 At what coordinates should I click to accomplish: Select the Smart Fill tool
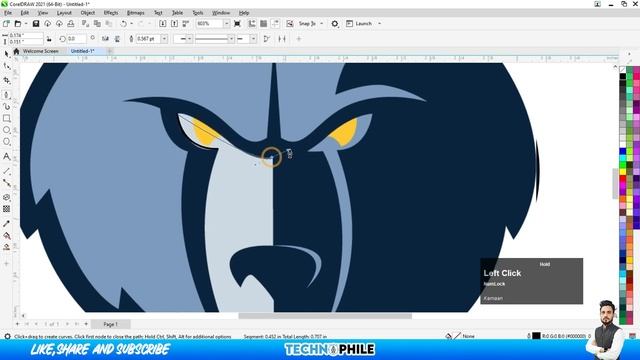click(x=7, y=247)
